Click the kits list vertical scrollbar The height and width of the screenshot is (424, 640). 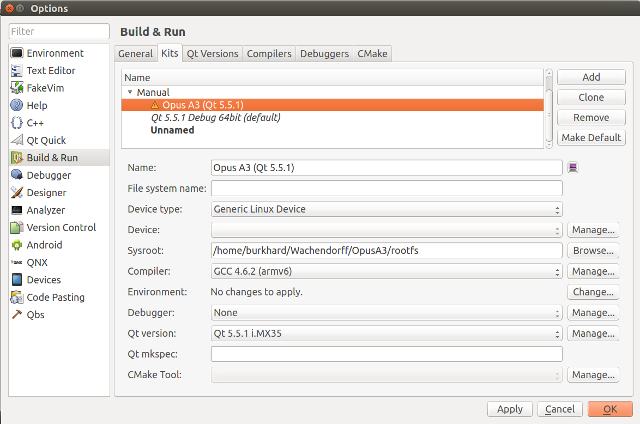pos(549,109)
